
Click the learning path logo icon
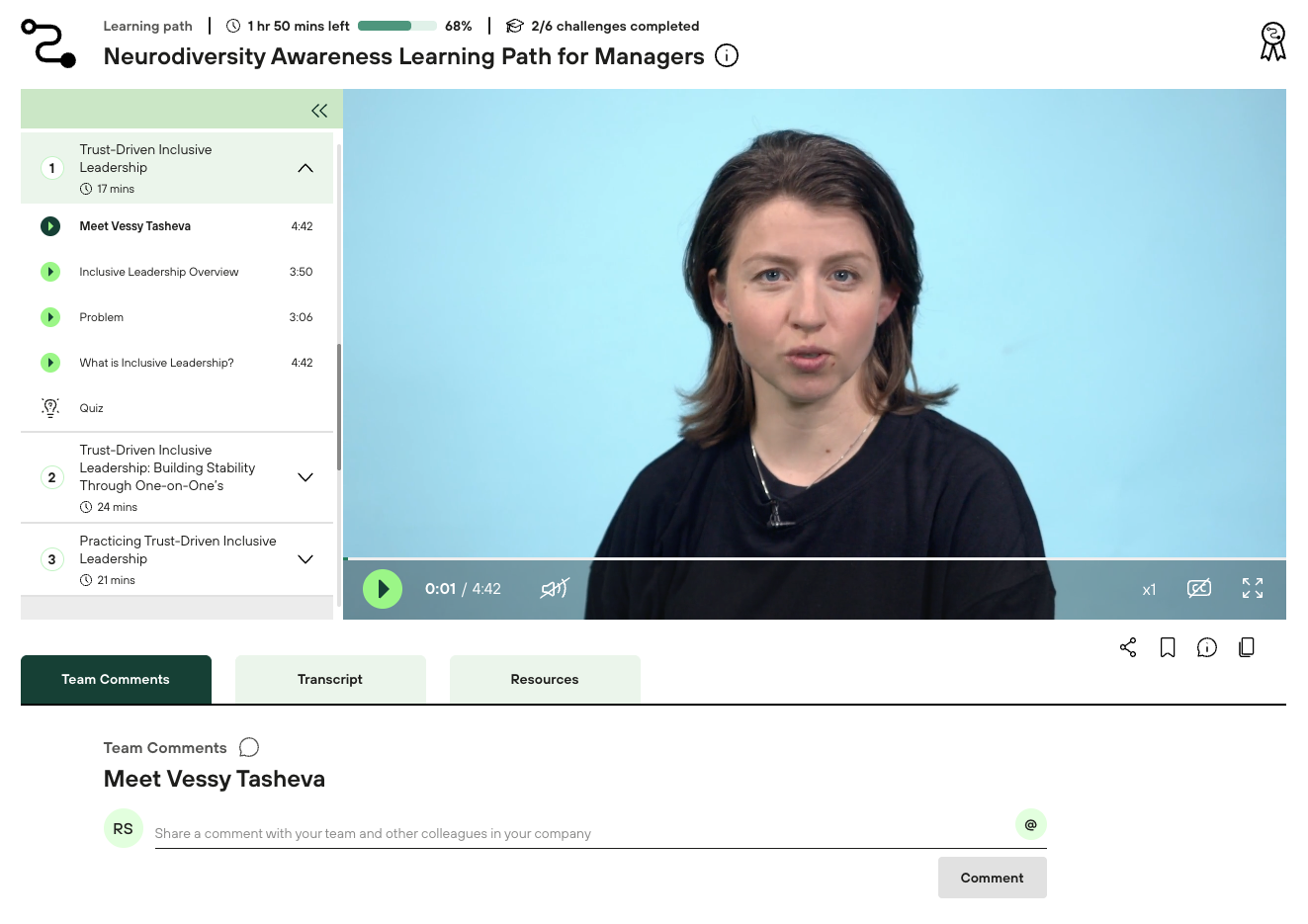48,43
